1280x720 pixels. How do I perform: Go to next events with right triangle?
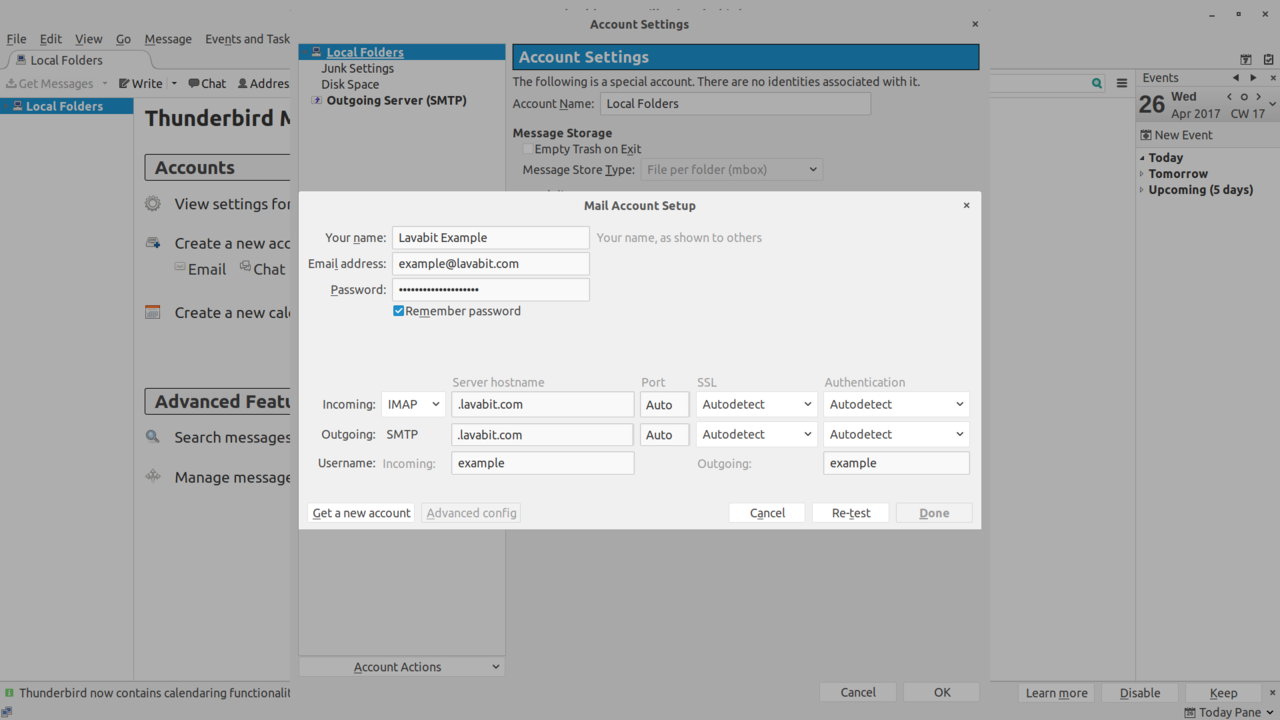click(1254, 78)
